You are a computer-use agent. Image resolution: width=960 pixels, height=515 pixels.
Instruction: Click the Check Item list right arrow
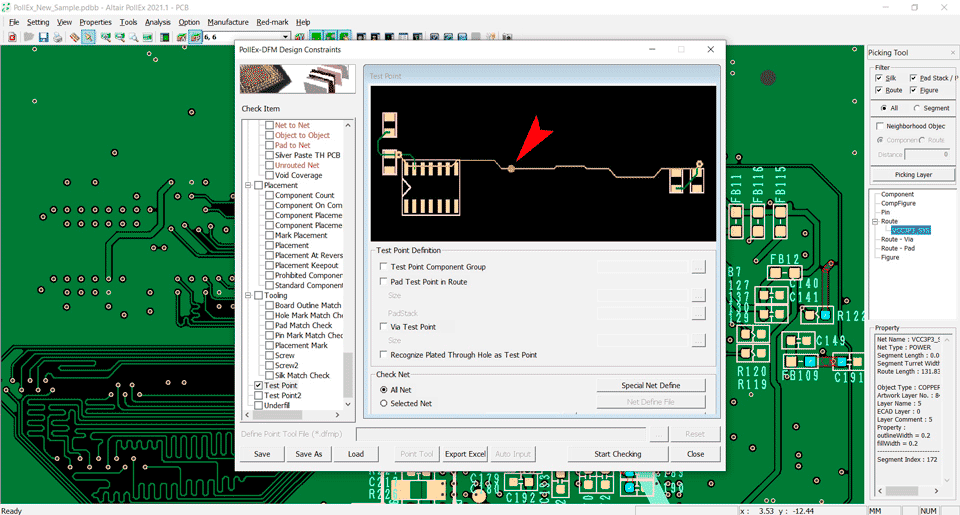tap(337, 415)
